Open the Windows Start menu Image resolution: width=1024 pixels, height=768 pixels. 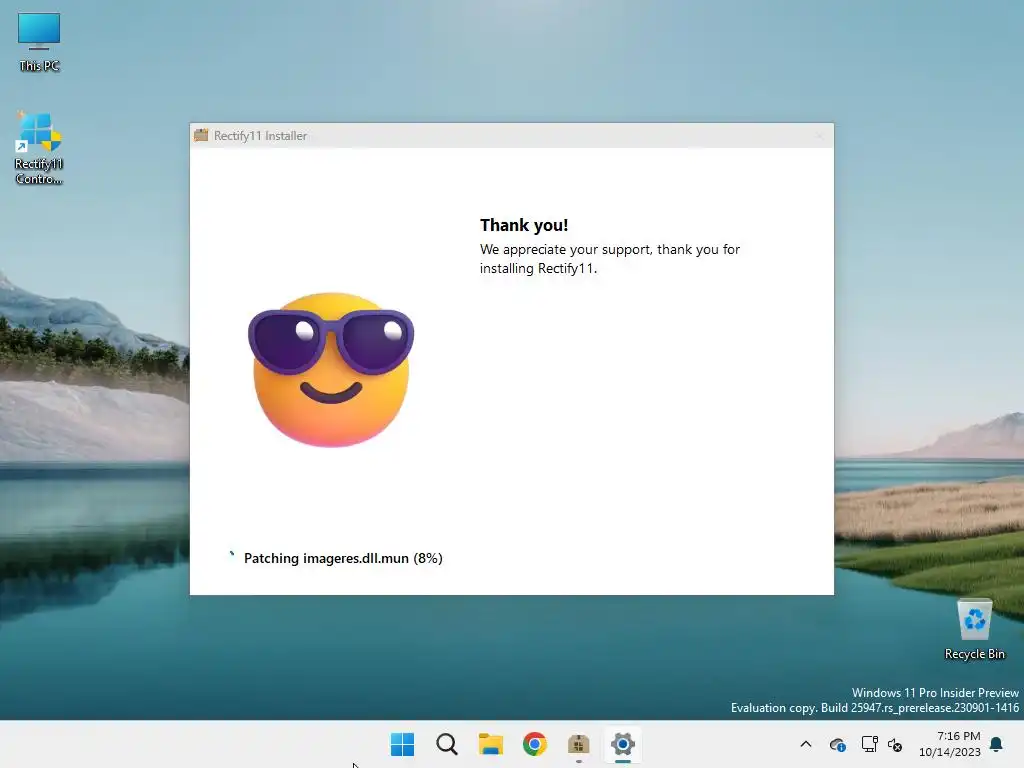point(402,744)
